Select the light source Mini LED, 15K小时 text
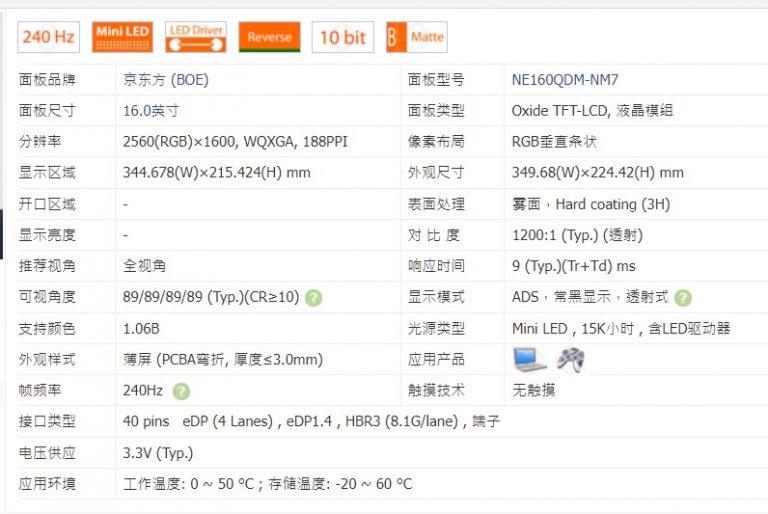 click(573, 328)
